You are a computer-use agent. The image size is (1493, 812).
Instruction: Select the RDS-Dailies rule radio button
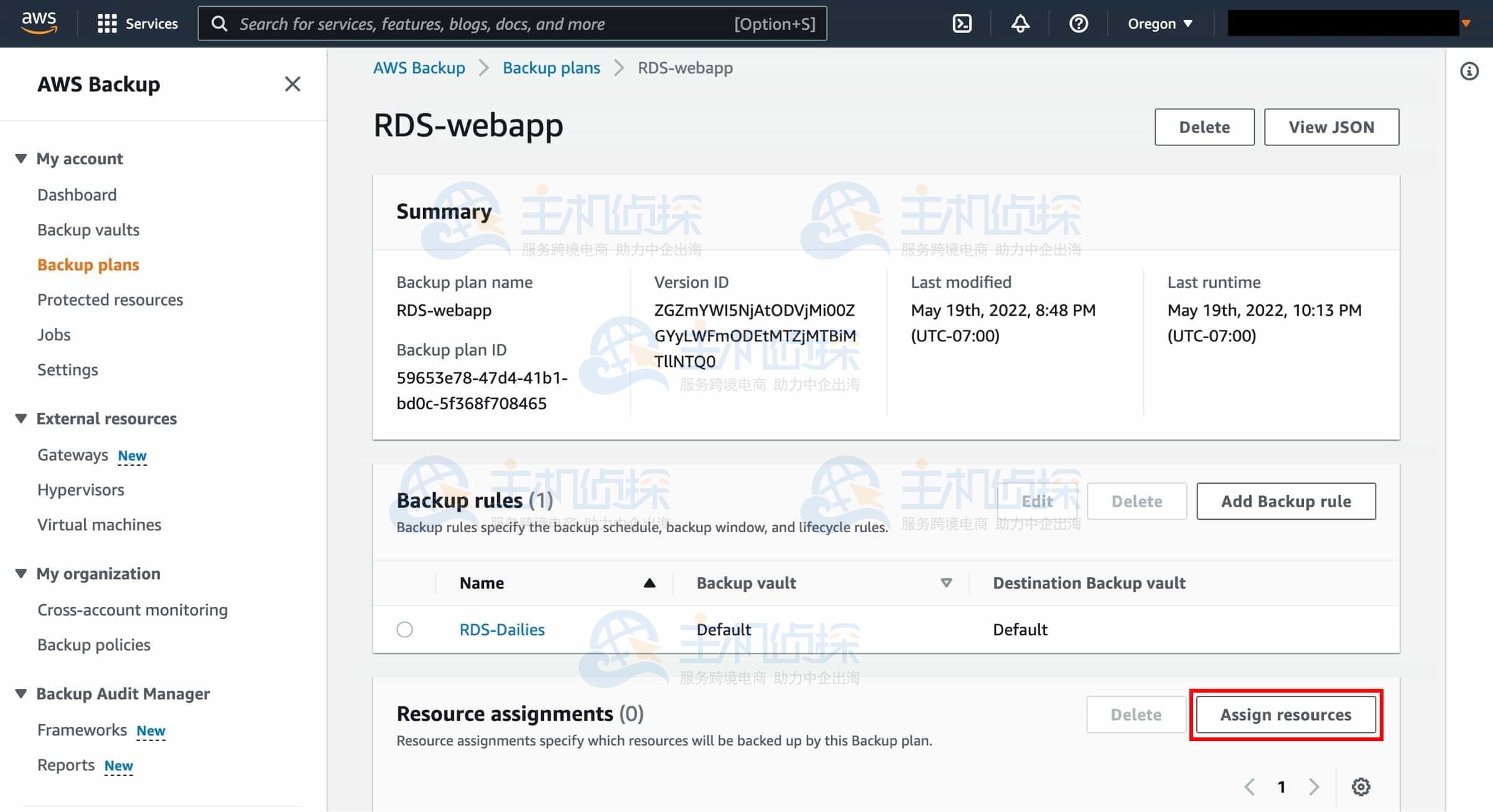tap(404, 629)
